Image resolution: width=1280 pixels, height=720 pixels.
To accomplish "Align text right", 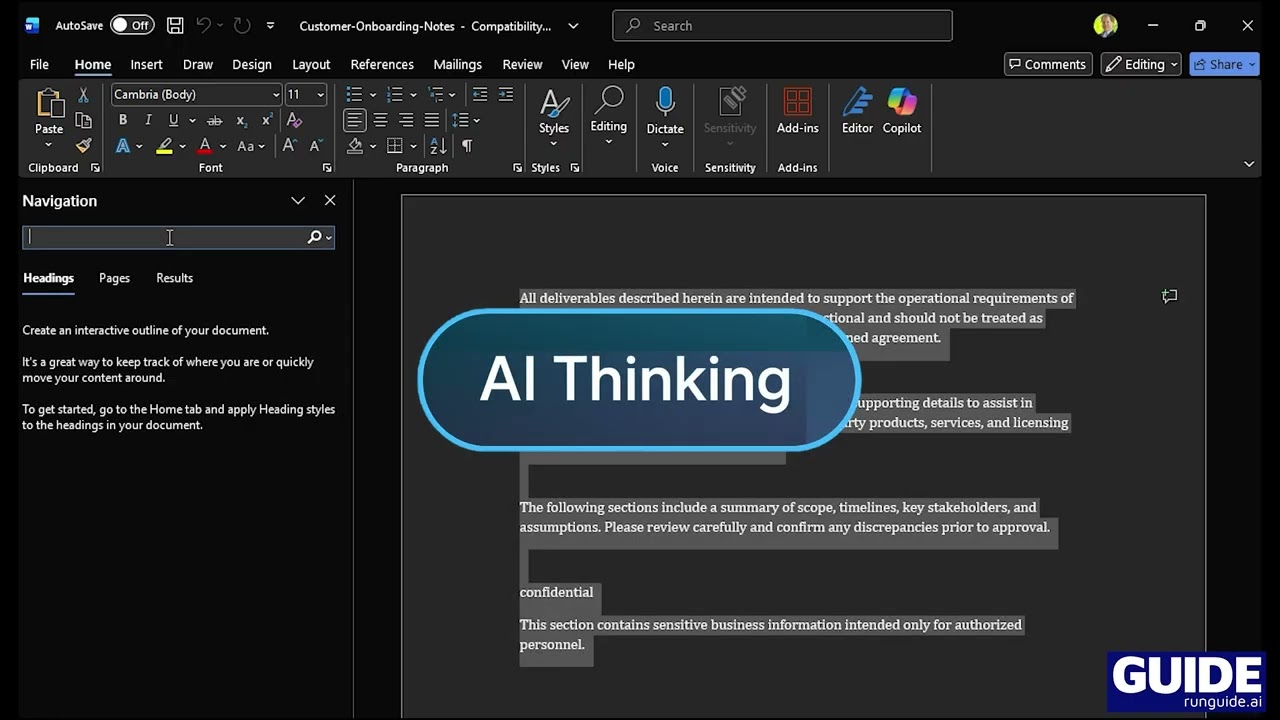I will point(406,120).
